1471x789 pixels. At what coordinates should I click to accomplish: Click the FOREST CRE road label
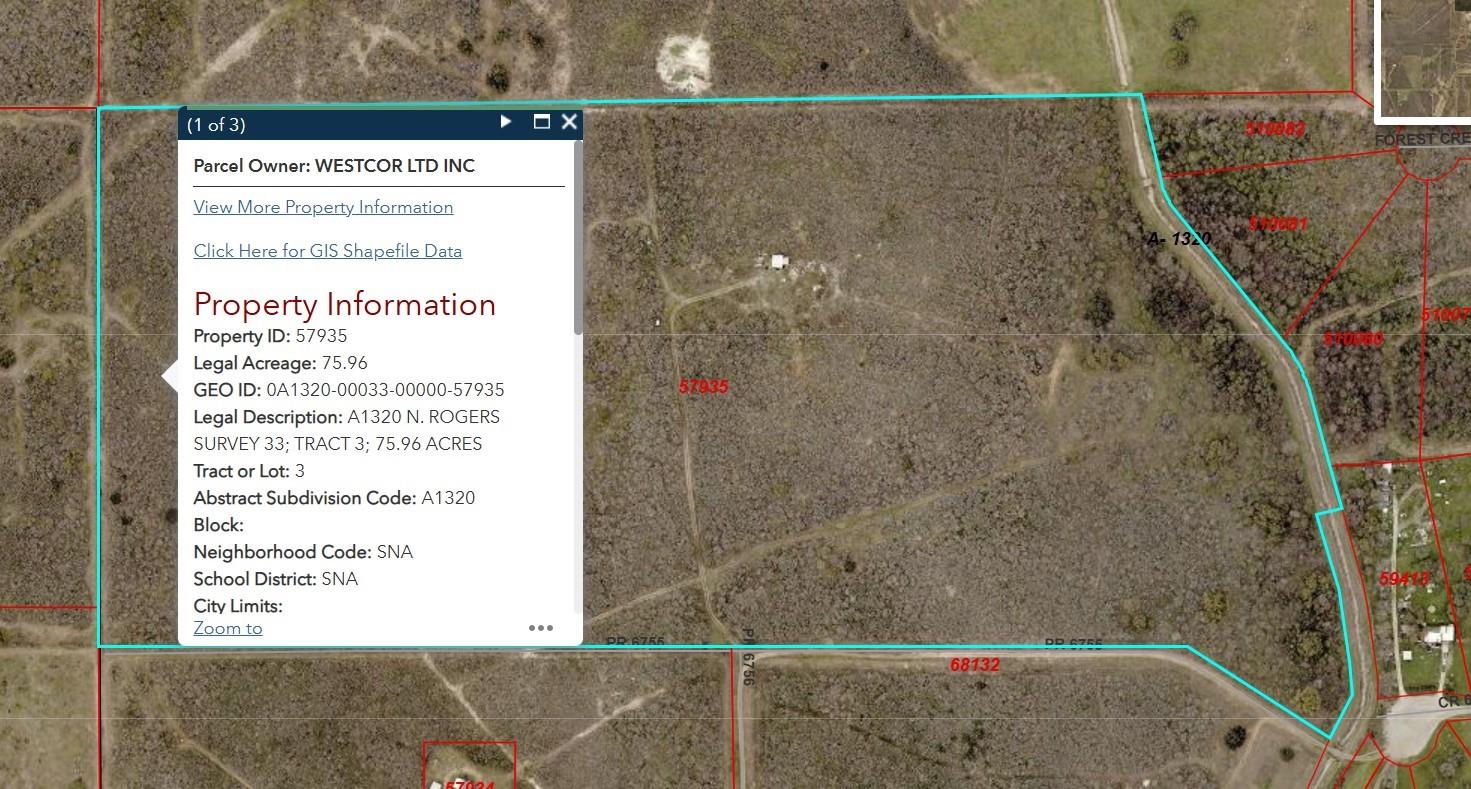[x=1422, y=138]
